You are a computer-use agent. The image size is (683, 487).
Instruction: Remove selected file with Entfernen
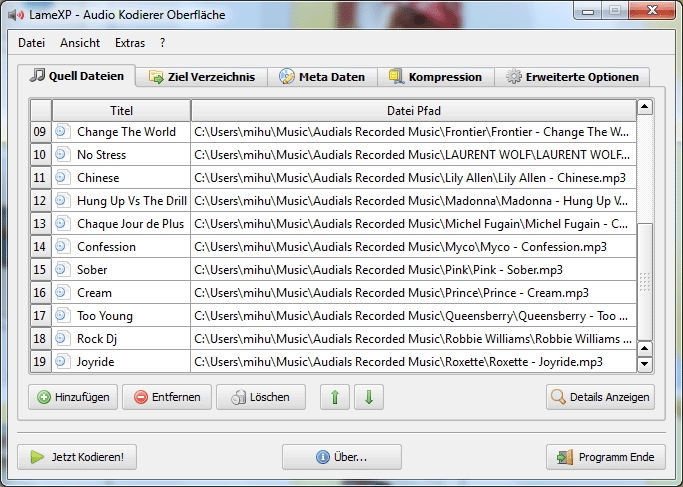coord(167,397)
